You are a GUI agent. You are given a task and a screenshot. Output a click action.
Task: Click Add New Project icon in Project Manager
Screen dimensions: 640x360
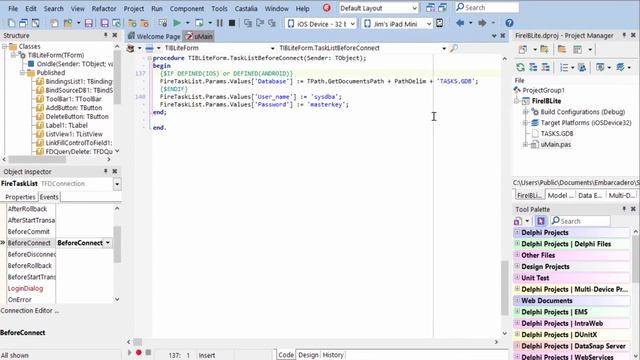544,49
